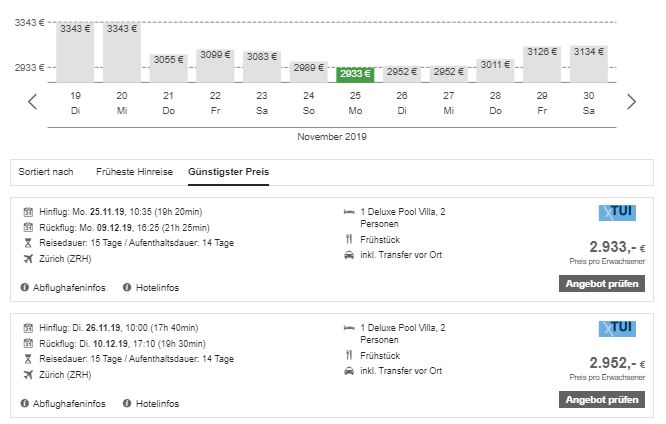This screenshot has width=666, height=424.
Task: Click Hotelinfos info icon in first offer
Action: click(127, 287)
